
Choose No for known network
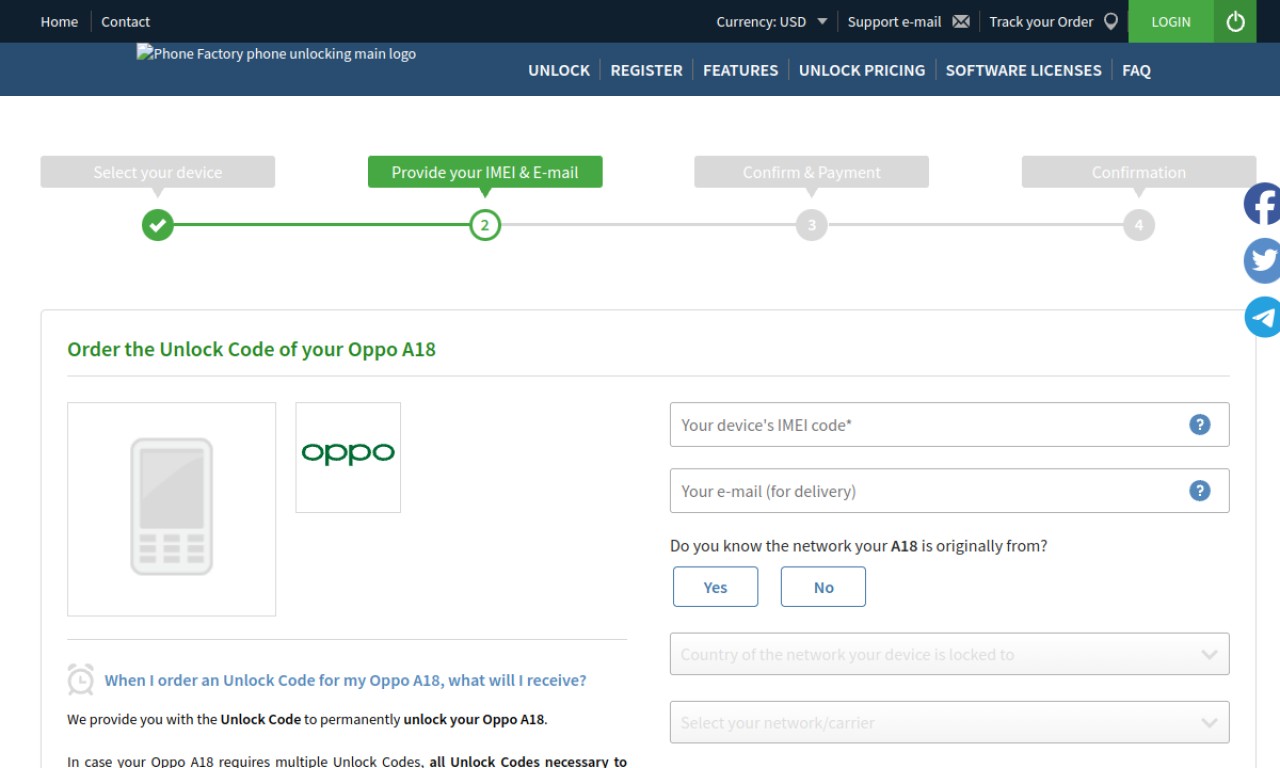pos(823,587)
